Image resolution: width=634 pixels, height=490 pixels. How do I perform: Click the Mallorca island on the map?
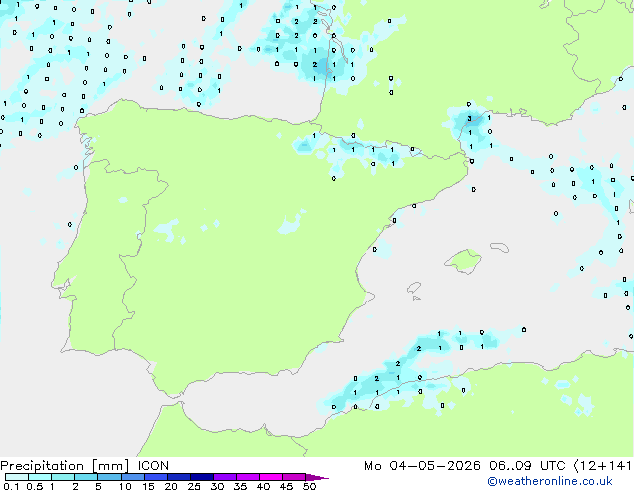click(463, 261)
